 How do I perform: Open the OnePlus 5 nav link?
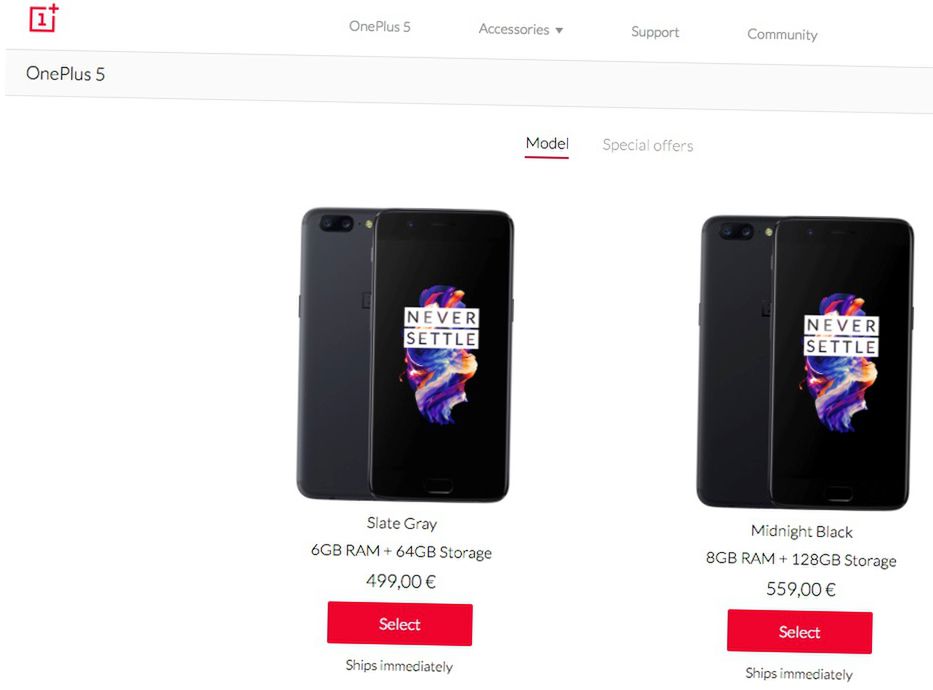(x=379, y=27)
